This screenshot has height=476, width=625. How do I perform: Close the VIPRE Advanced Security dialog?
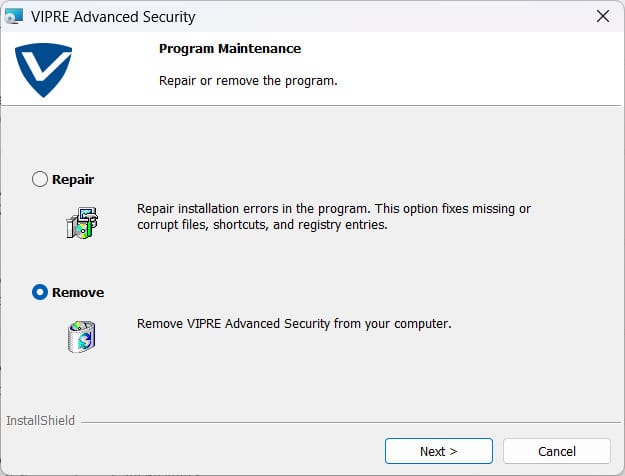click(603, 16)
